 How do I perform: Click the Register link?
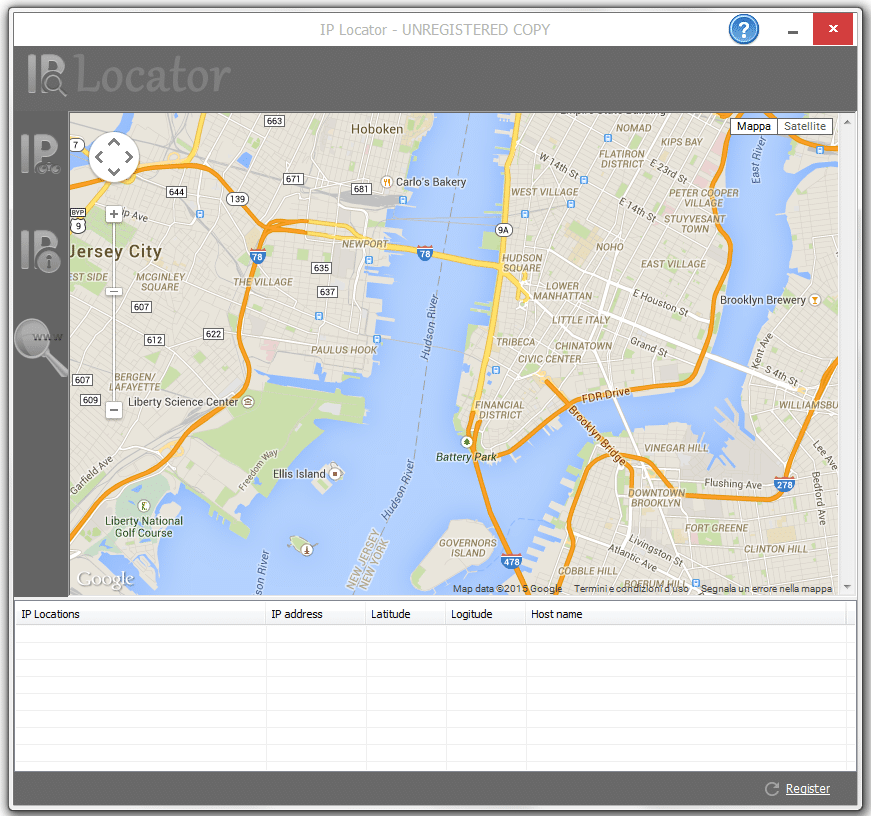pyautogui.click(x=808, y=789)
